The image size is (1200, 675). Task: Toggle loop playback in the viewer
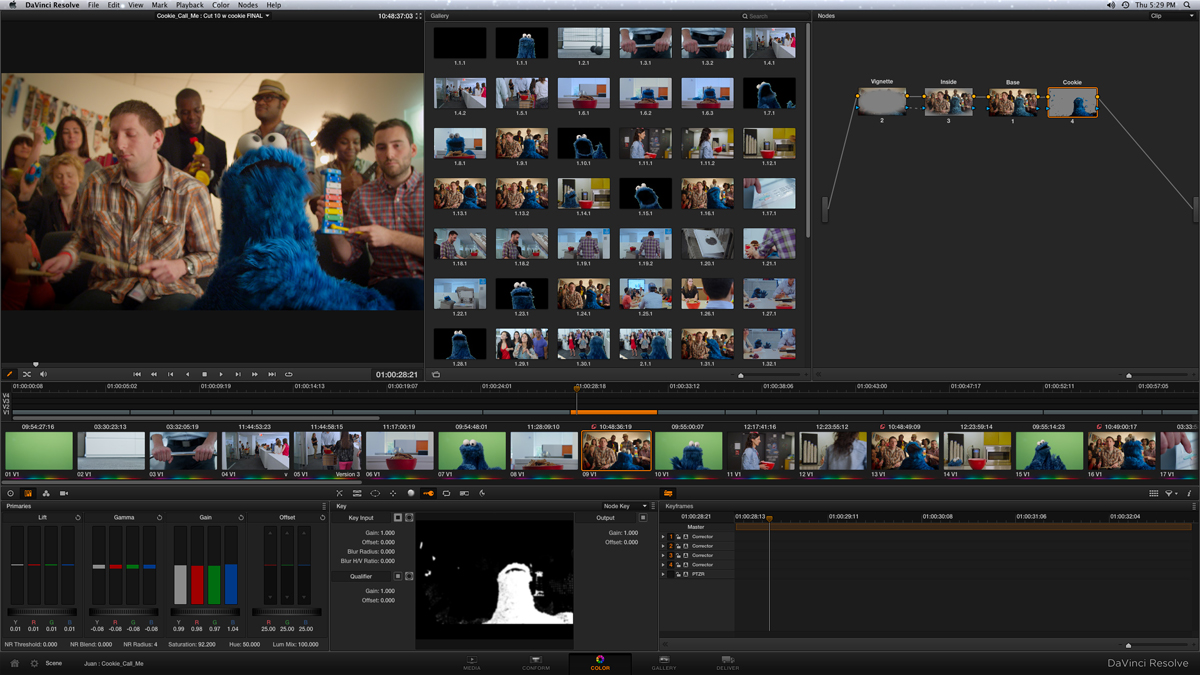(289, 374)
